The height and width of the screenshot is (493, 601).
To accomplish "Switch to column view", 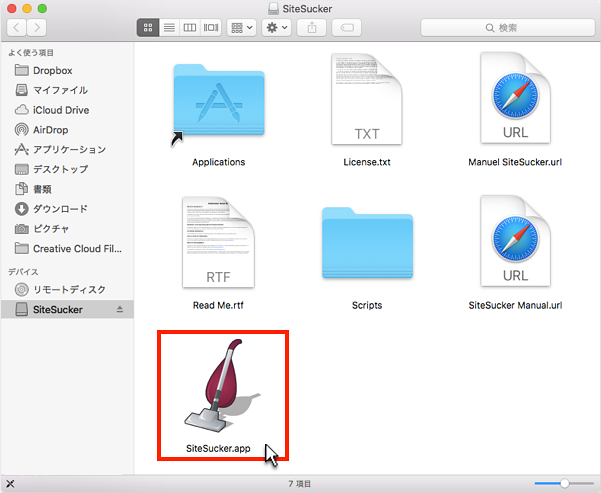I will (x=190, y=28).
